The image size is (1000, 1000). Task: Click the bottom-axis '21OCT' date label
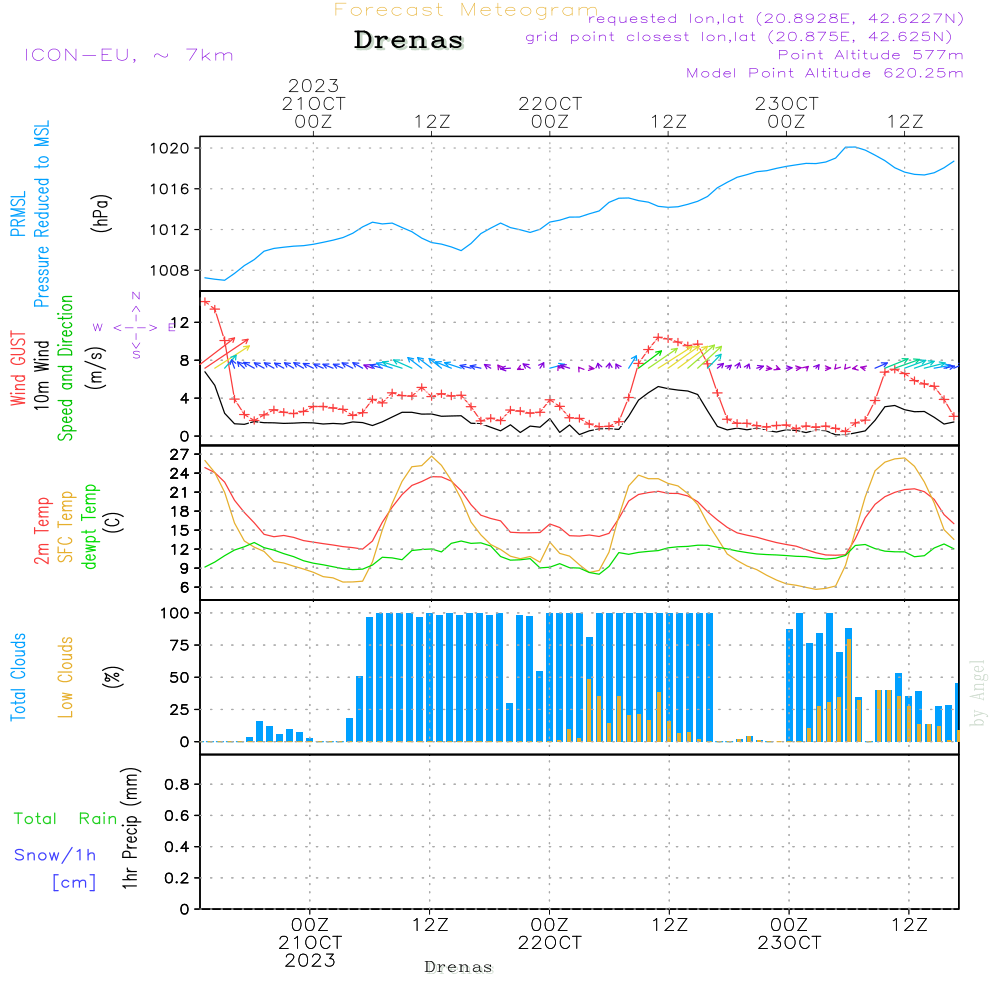coord(310,943)
